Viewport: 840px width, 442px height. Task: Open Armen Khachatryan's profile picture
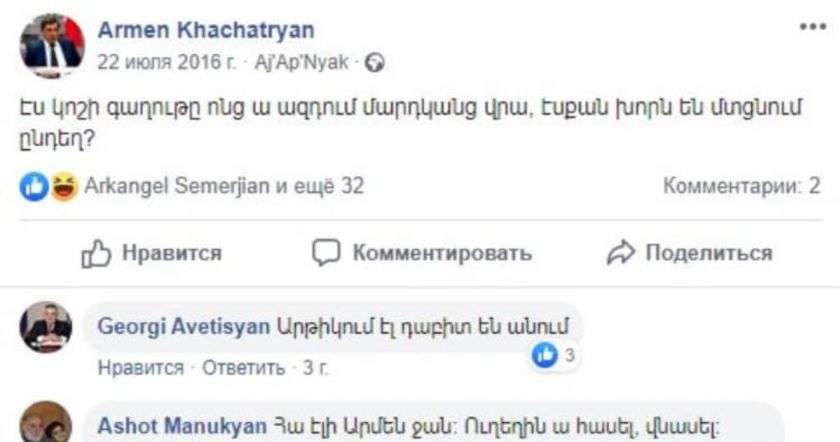pyautogui.click(x=51, y=43)
